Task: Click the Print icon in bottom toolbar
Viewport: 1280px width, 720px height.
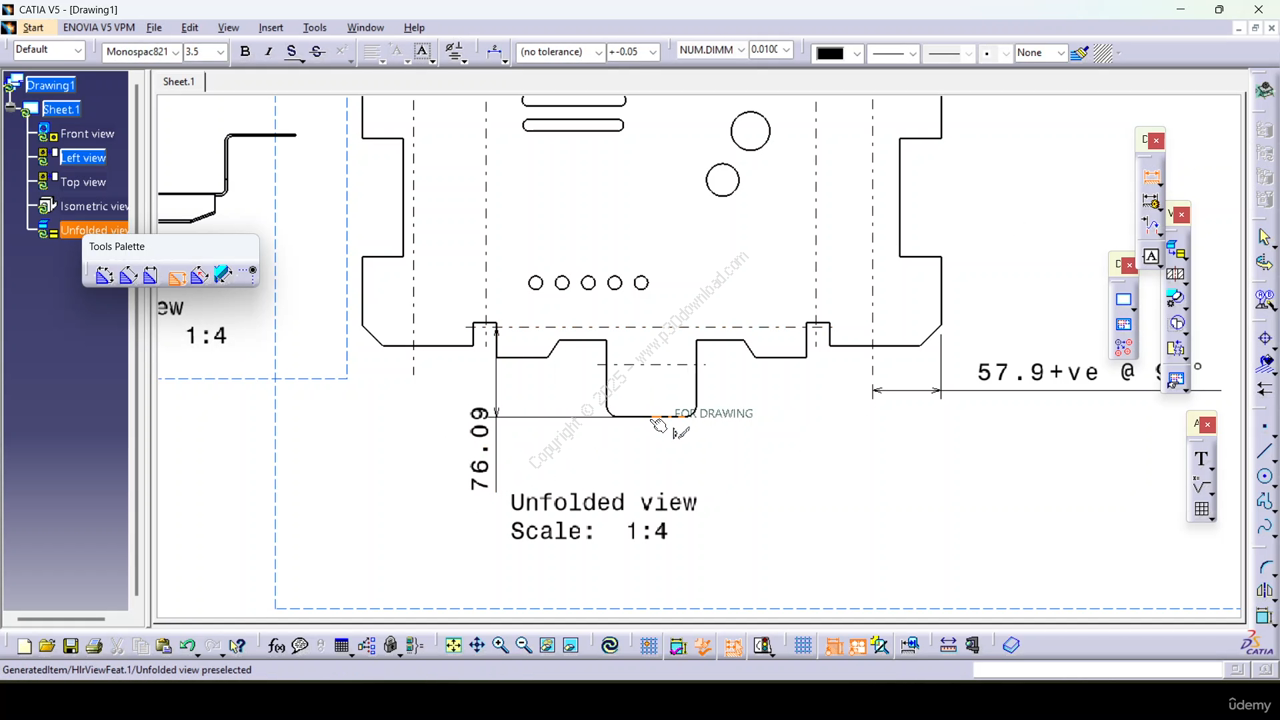Action: [94, 646]
